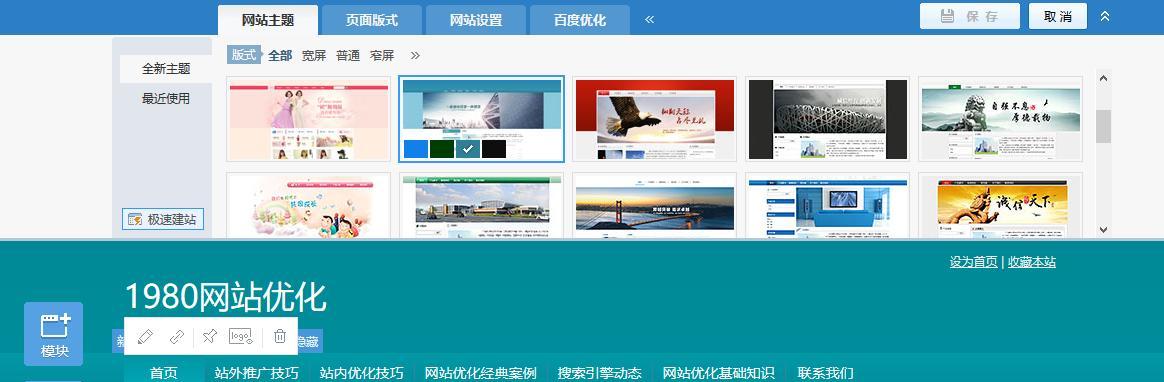Click the 版式 label tag

[244, 54]
